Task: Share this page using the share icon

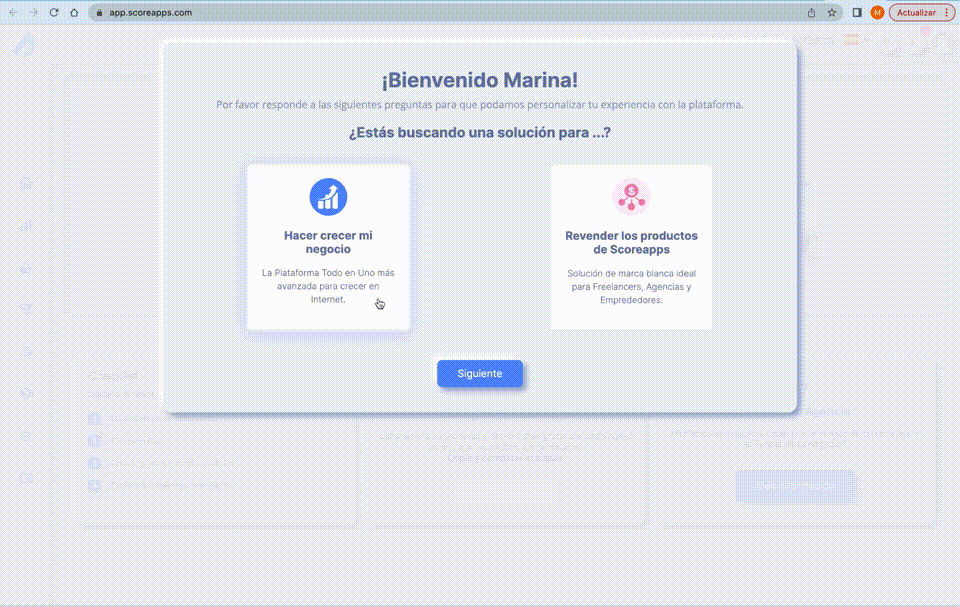Action: (x=811, y=12)
